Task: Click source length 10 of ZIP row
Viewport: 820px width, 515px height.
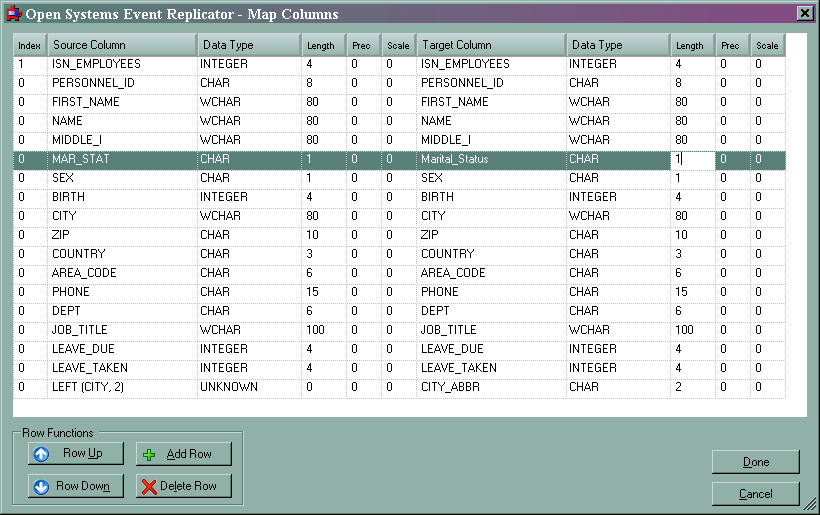Action: (x=324, y=235)
